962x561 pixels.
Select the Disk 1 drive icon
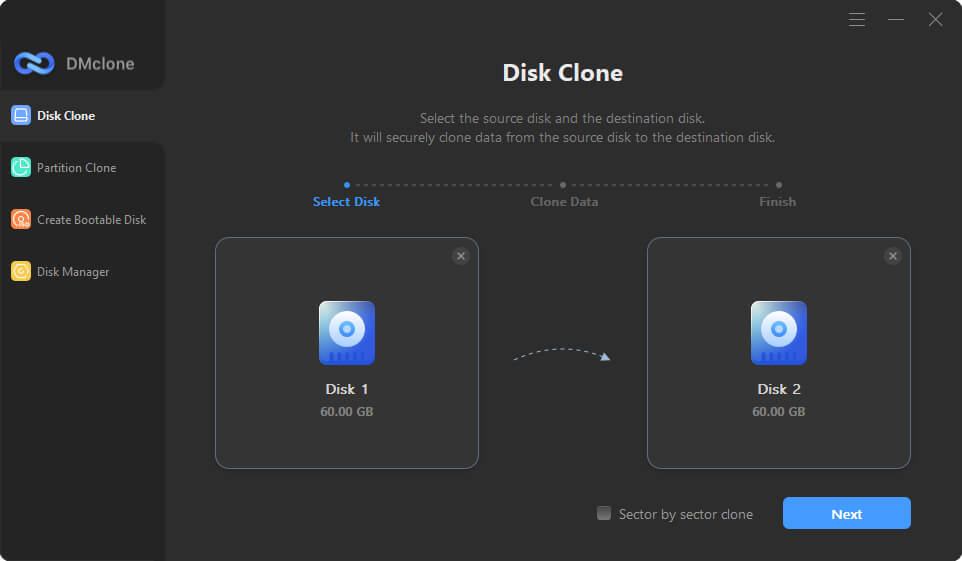[347, 333]
